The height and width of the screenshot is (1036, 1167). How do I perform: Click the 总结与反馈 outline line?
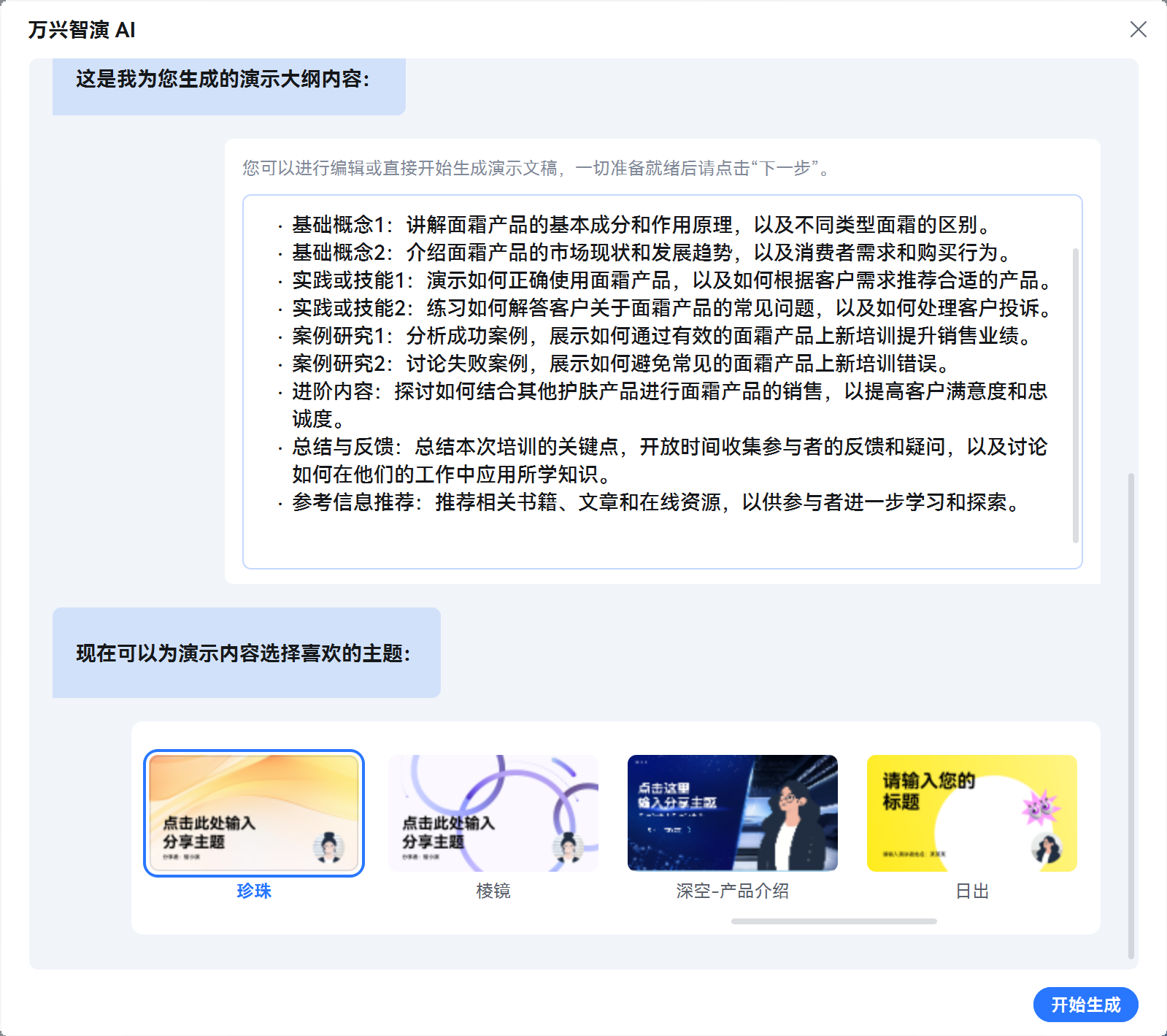[670, 460]
